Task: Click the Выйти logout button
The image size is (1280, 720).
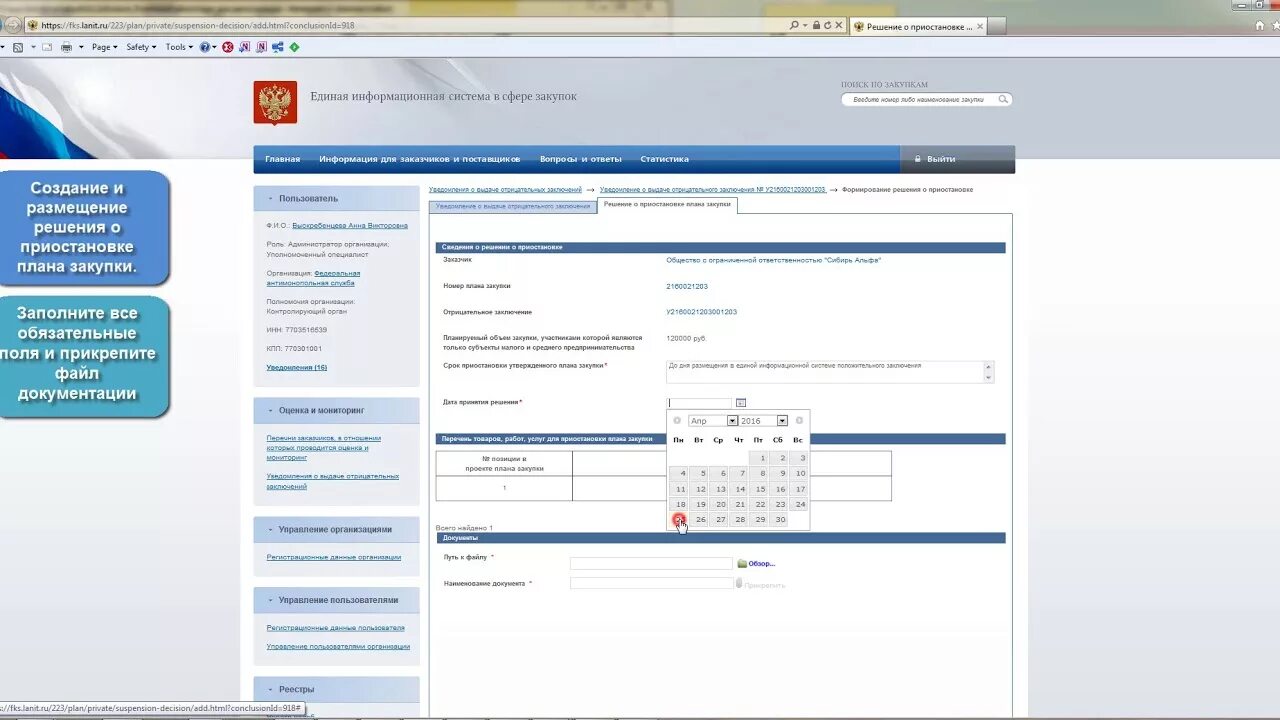Action: coord(941,159)
